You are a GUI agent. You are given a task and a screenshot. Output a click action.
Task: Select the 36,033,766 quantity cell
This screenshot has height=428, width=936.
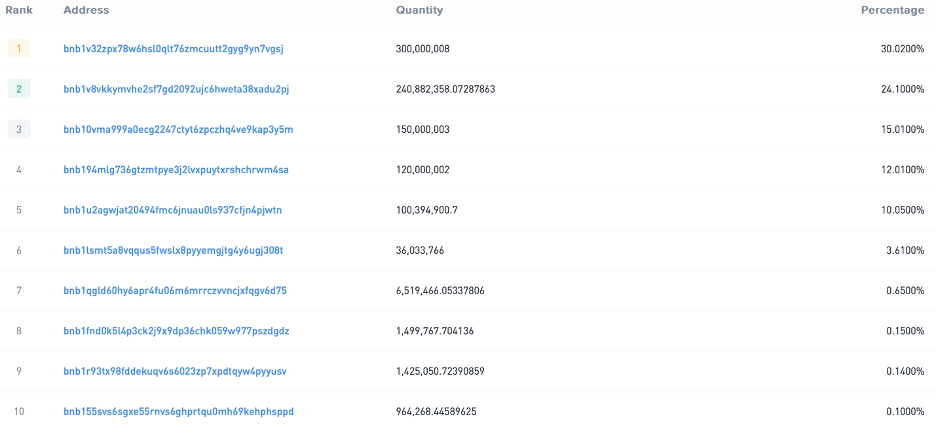(x=420, y=250)
